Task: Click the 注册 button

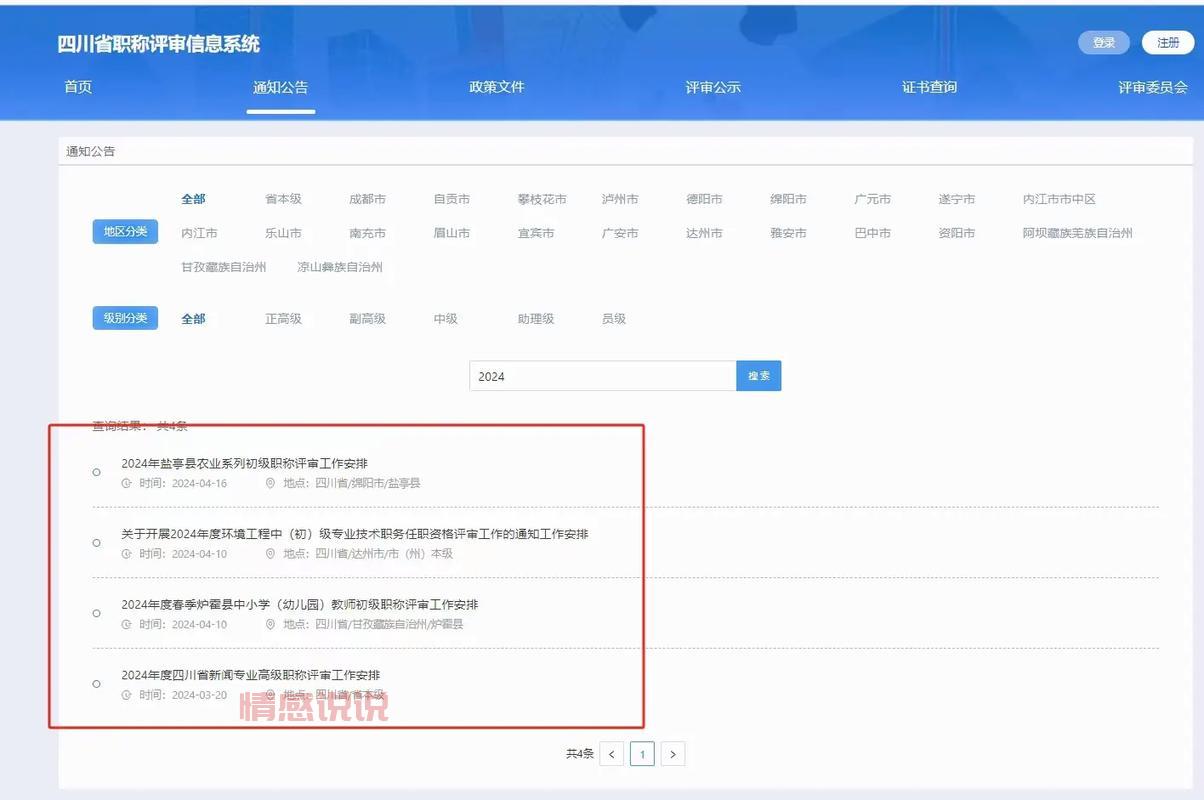Action: (x=1167, y=42)
